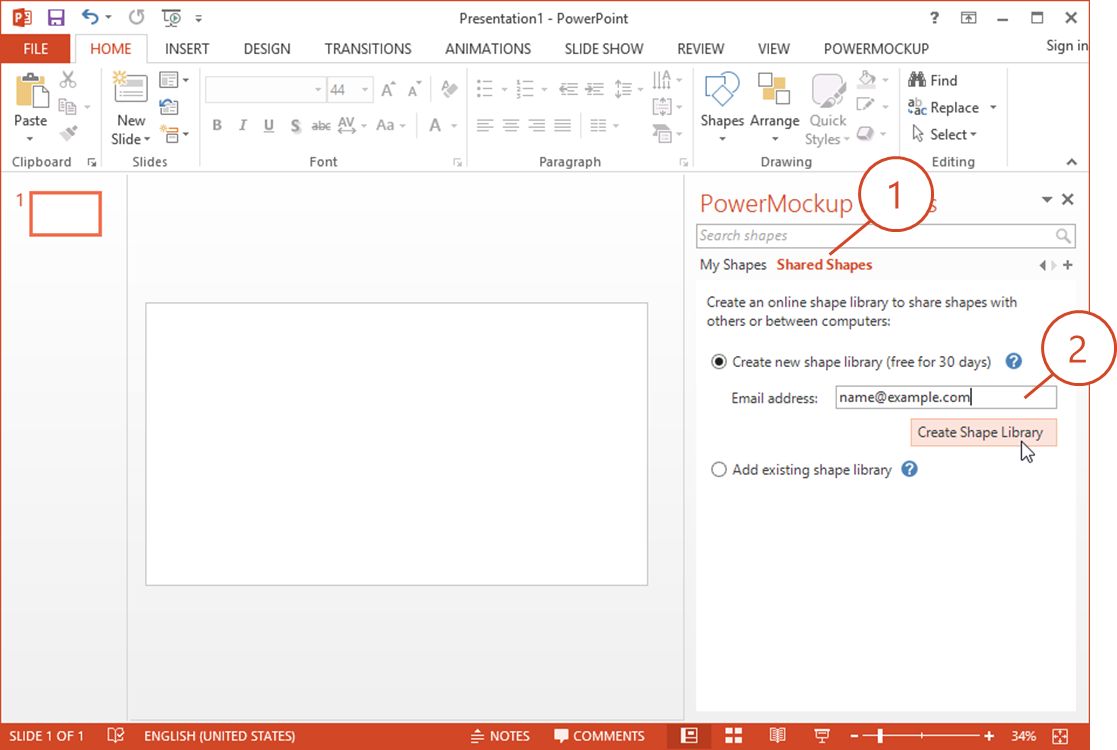
Task: Click Find in Editing group
Action: click(932, 80)
